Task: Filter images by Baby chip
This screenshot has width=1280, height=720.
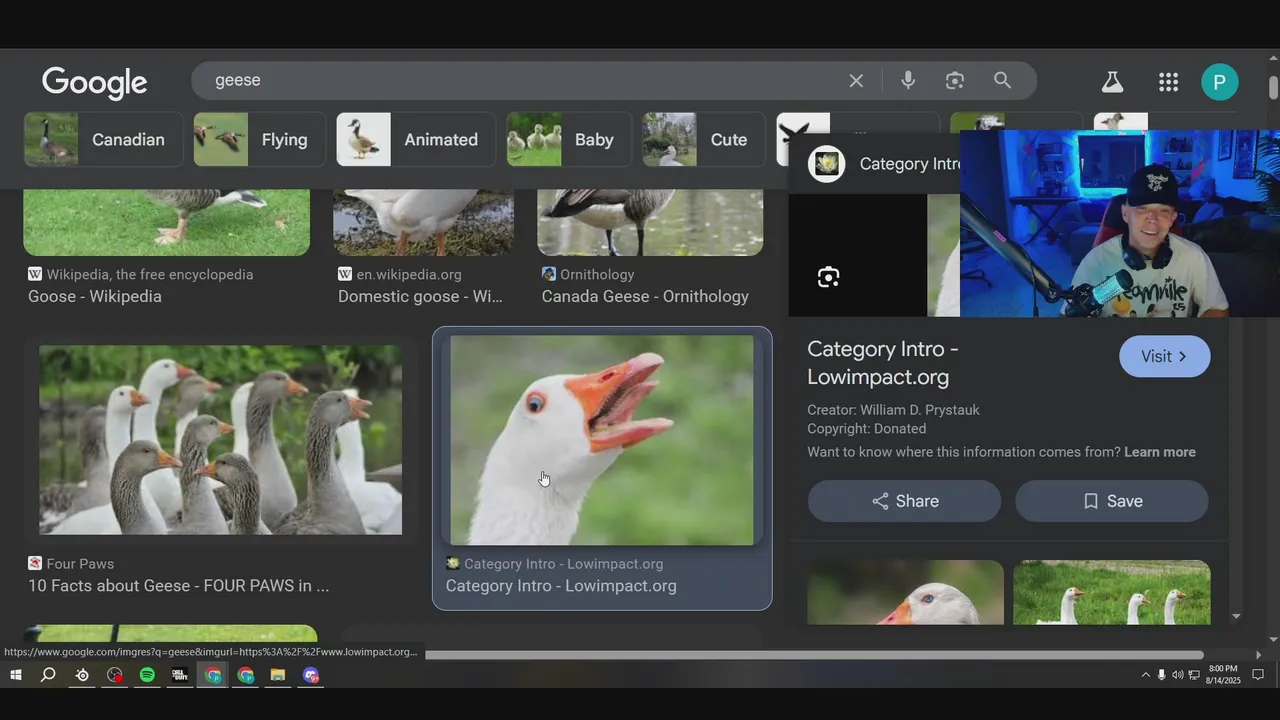Action: [568, 139]
